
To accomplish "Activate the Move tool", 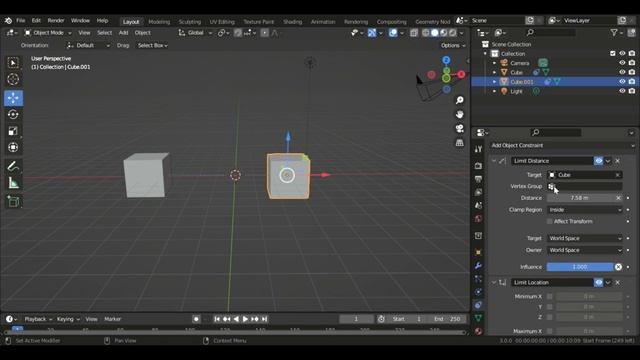I will pyautogui.click(x=13, y=98).
